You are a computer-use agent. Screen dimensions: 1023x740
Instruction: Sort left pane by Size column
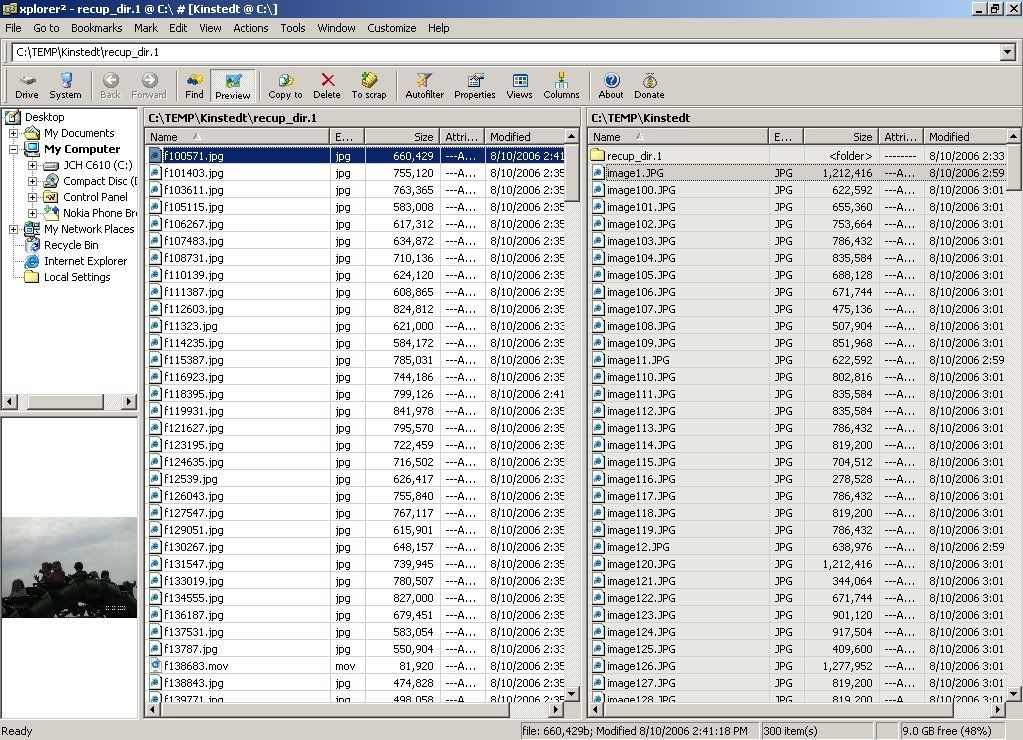(x=401, y=137)
